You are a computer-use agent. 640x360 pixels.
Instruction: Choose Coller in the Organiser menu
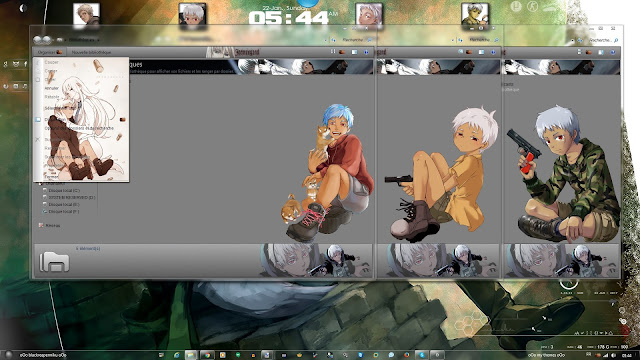(50, 80)
